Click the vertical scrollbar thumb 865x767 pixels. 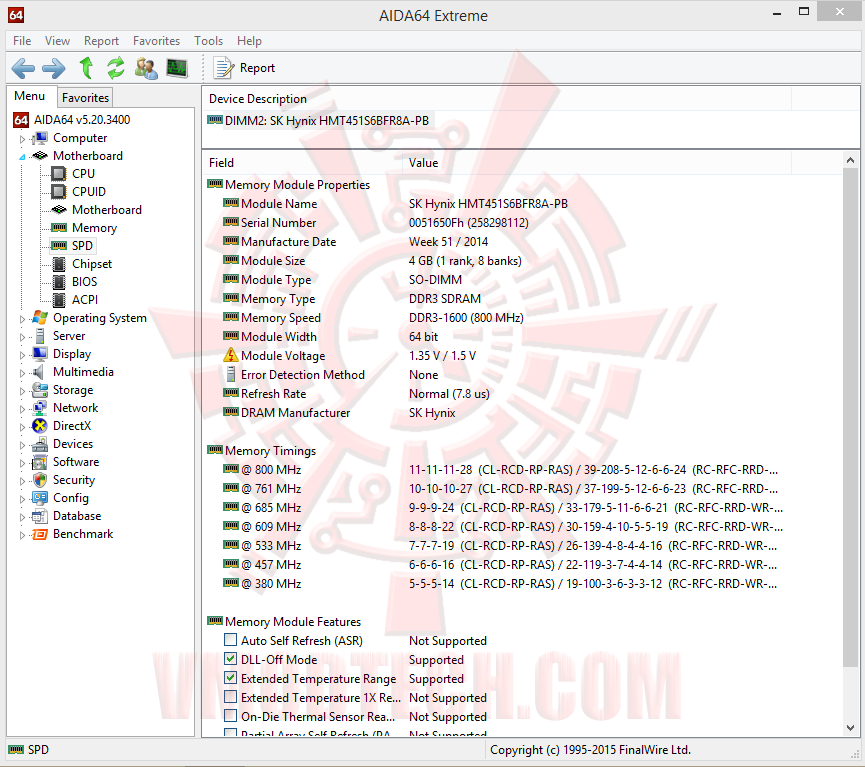(x=850, y=417)
